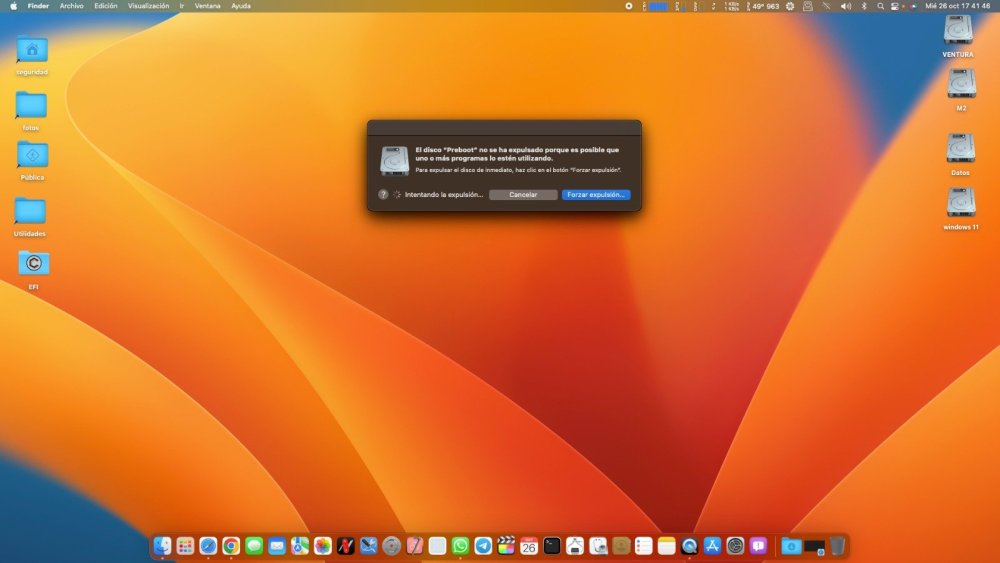Select the fotos folder on desktop
The image size is (1000, 563).
click(x=31, y=105)
